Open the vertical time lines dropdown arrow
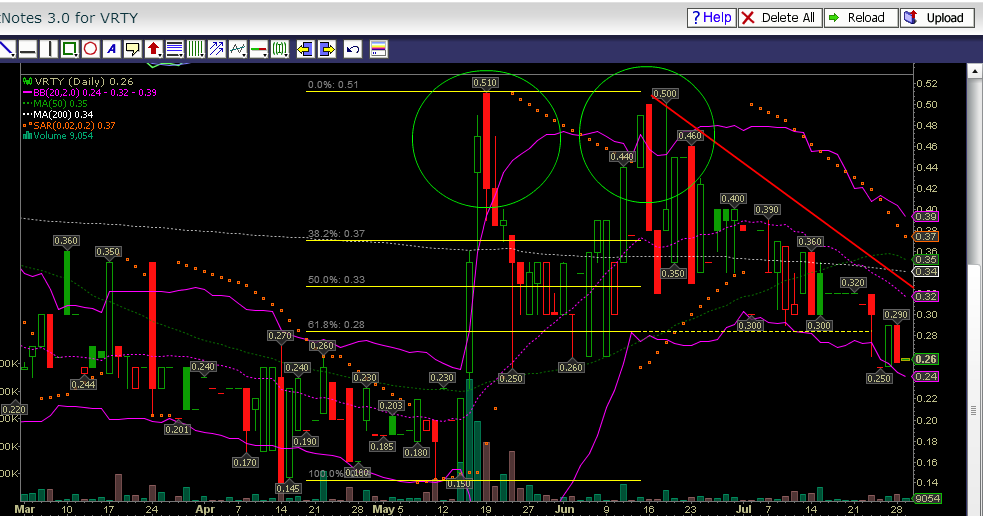Image resolution: width=983 pixels, height=516 pixels. [x=203, y=55]
